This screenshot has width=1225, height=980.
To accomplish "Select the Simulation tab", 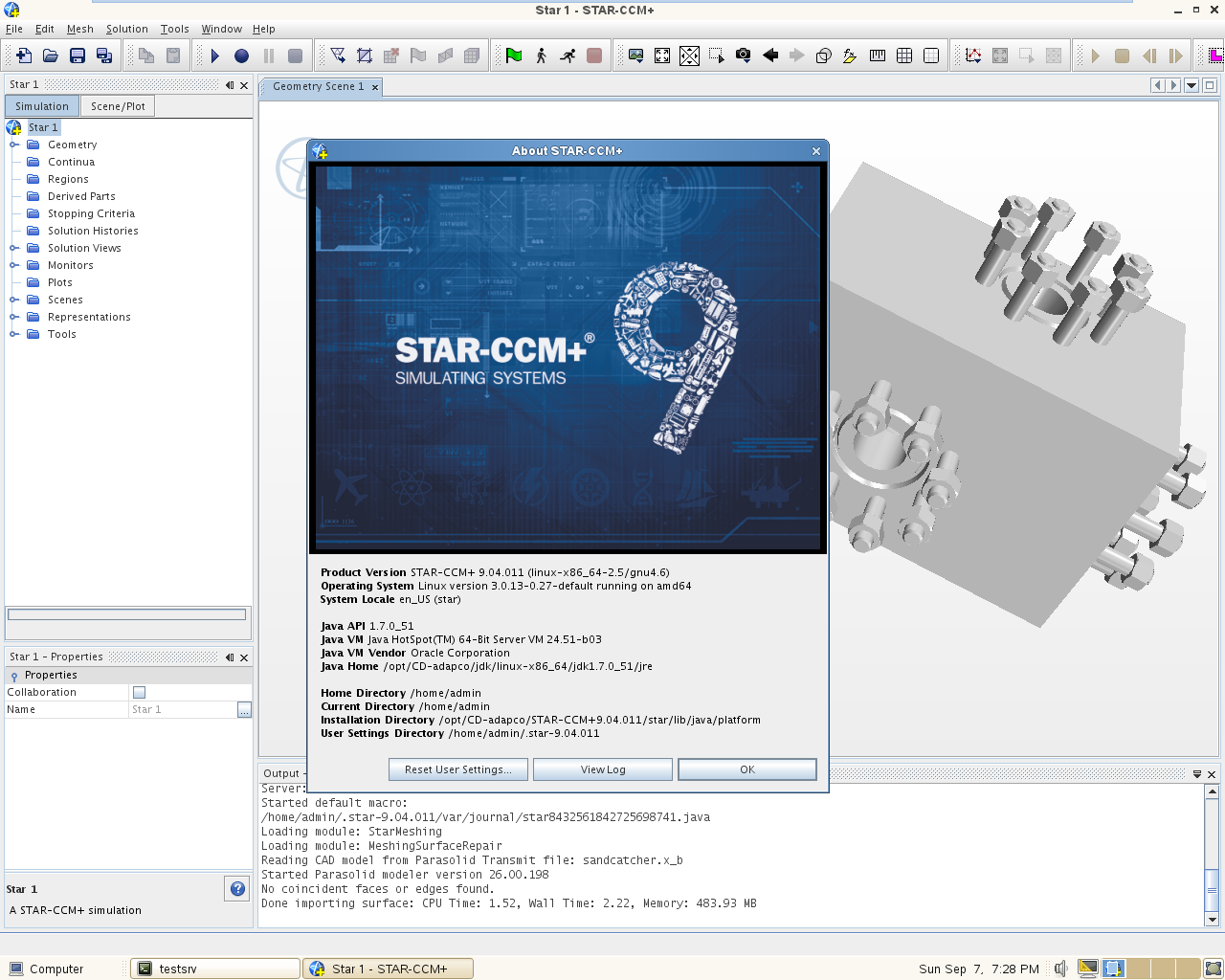I will pyautogui.click(x=42, y=106).
